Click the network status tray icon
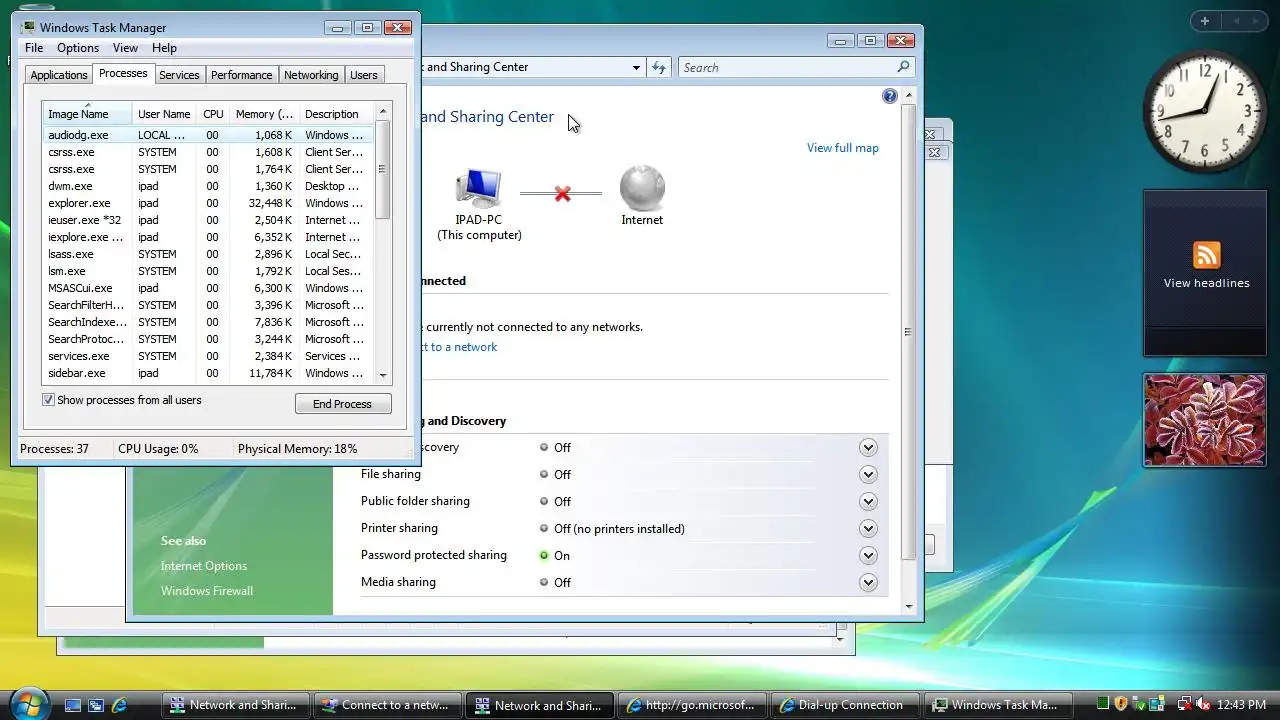Viewport: 1280px width, 720px height. pyautogui.click(x=1184, y=705)
